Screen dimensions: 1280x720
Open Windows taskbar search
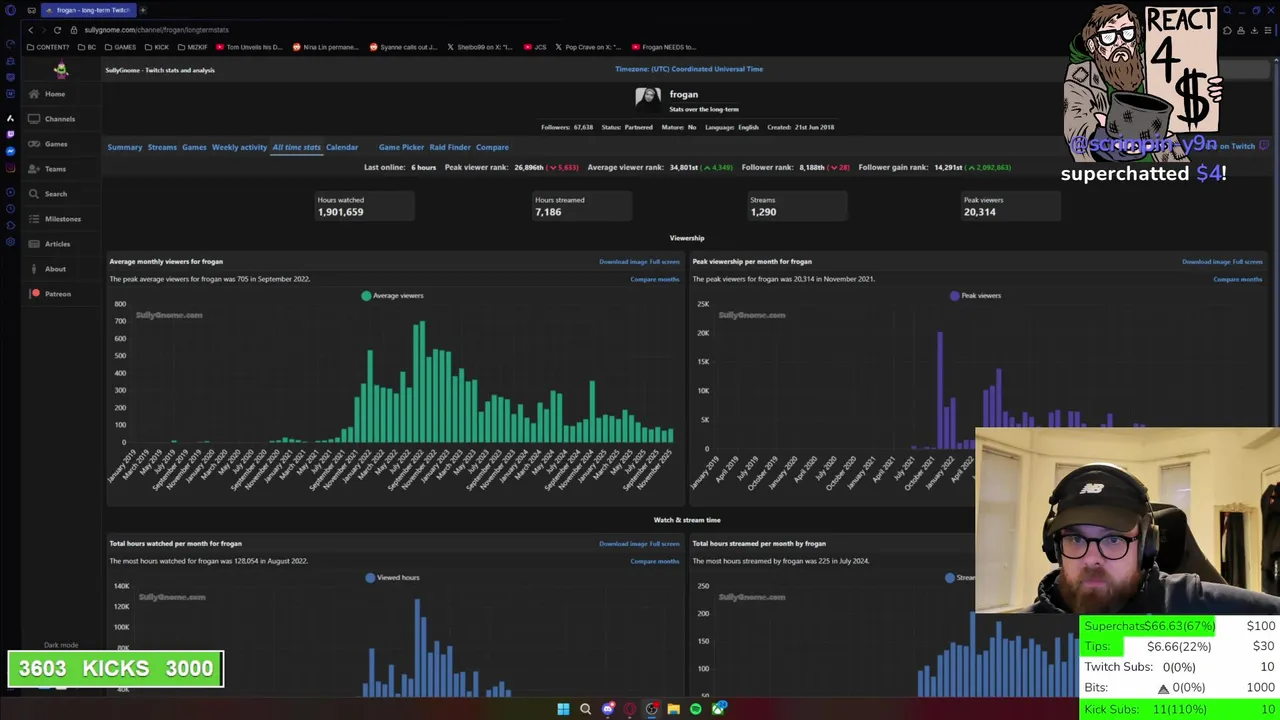tap(585, 709)
